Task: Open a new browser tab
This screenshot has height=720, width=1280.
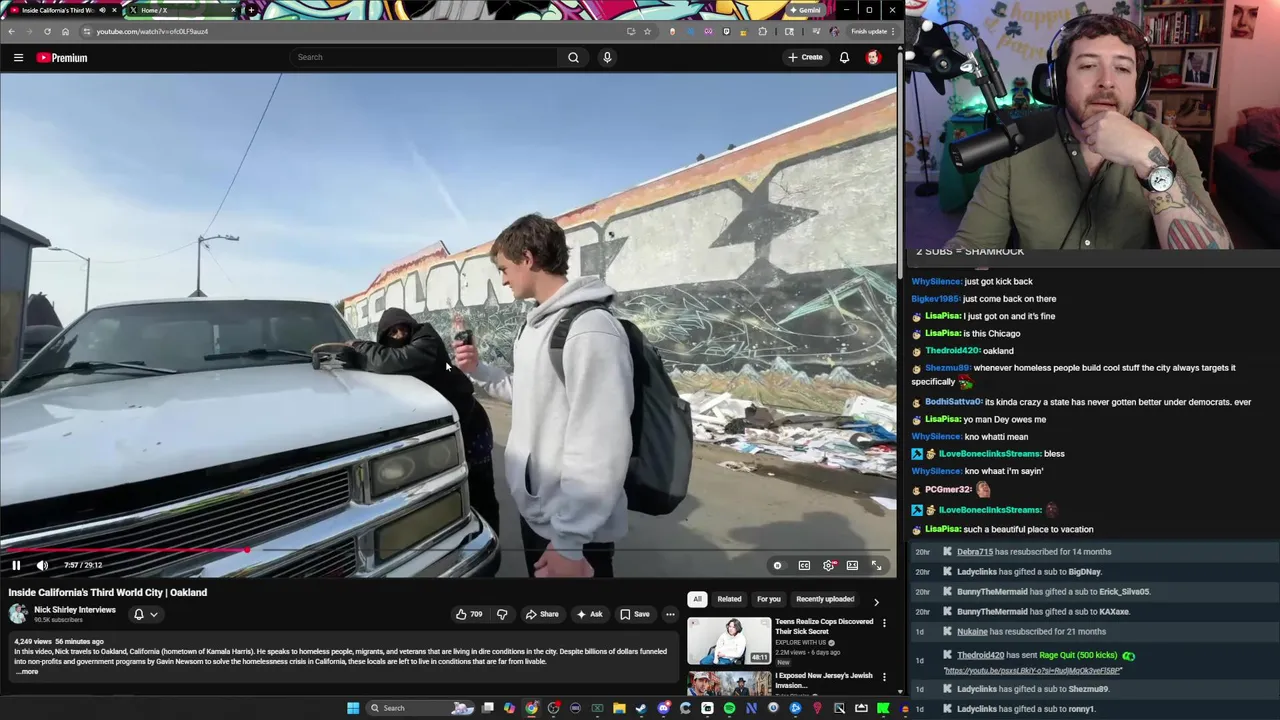Action: pyautogui.click(x=250, y=10)
